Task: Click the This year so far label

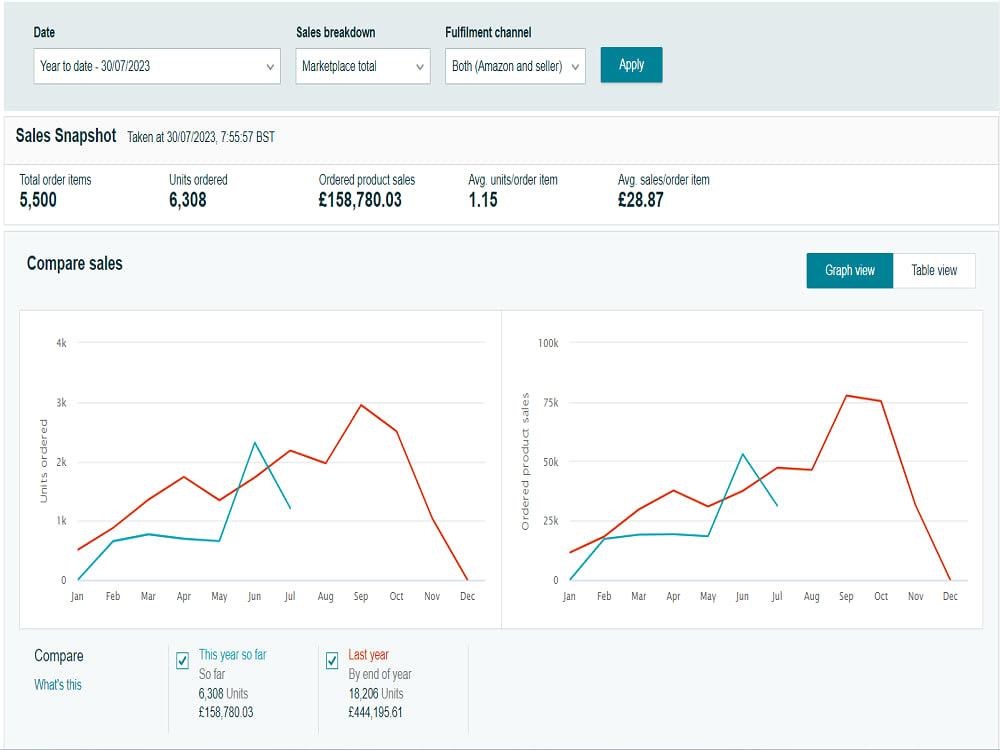Action: (x=233, y=655)
